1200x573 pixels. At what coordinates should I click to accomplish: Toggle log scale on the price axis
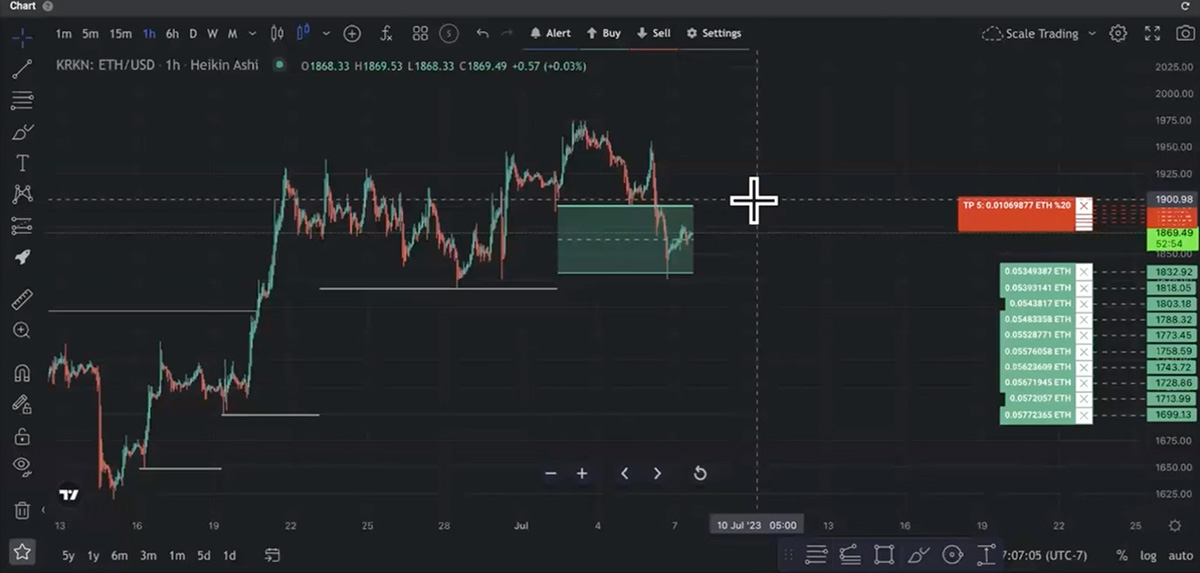coord(1148,555)
